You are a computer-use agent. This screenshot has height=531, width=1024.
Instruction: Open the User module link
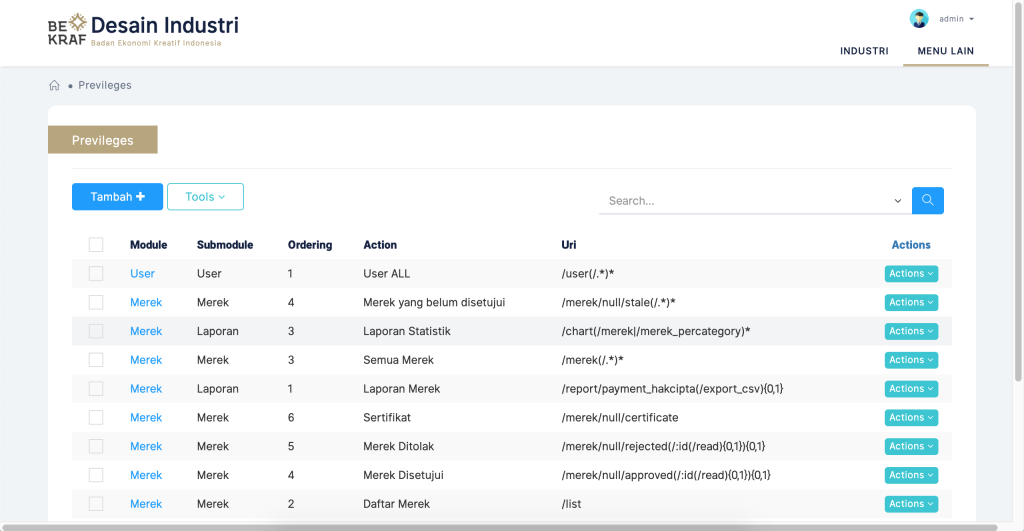pos(142,274)
